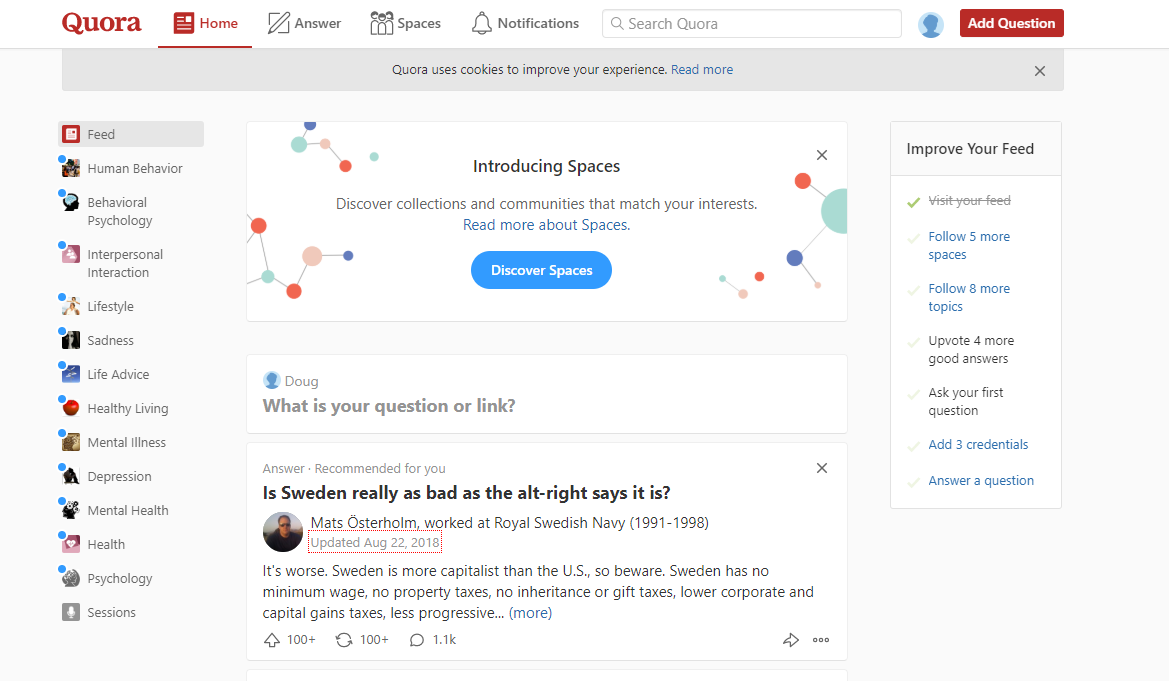Click Answer a question link
This screenshot has width=1169, height=681.
coord(981,481)
